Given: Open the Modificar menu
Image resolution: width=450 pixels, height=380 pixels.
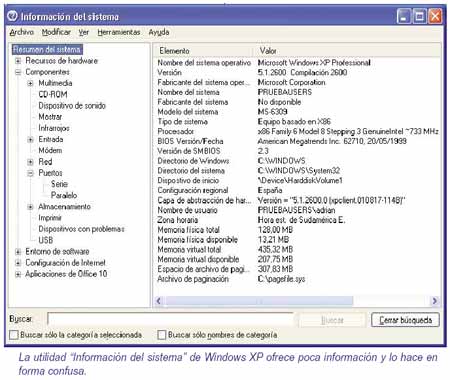Looking at the screenshot, I should pyautogui.click(x=56, y=32).
